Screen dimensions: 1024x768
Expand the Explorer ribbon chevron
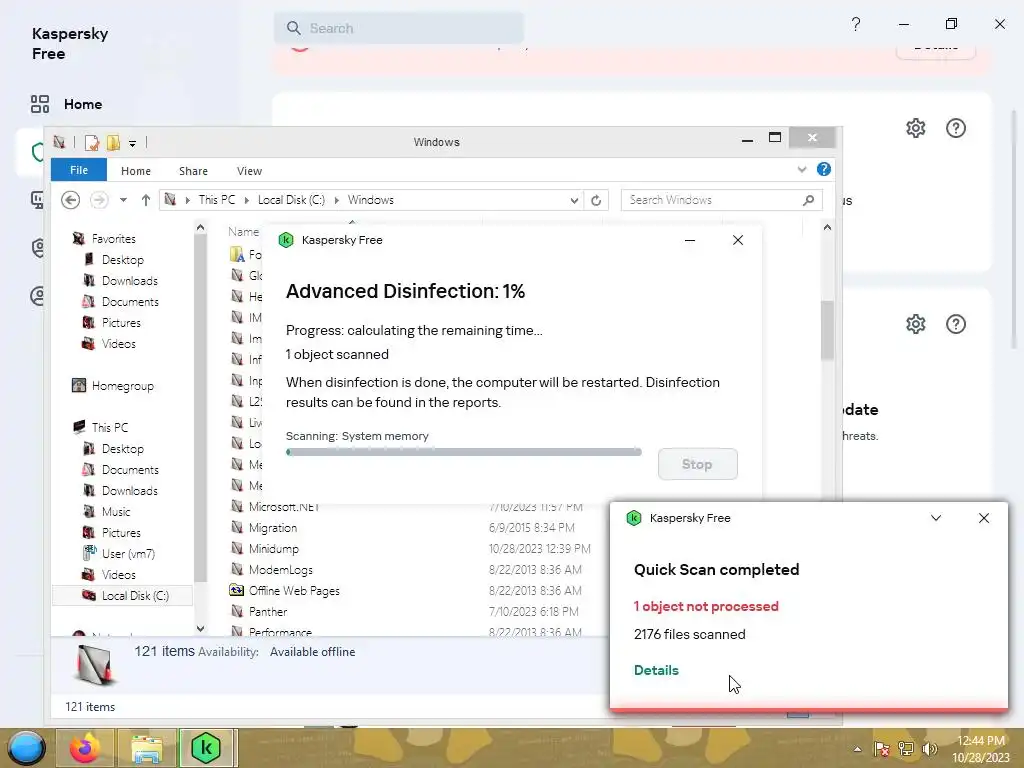pyautogui.click(x=802, y=170)
